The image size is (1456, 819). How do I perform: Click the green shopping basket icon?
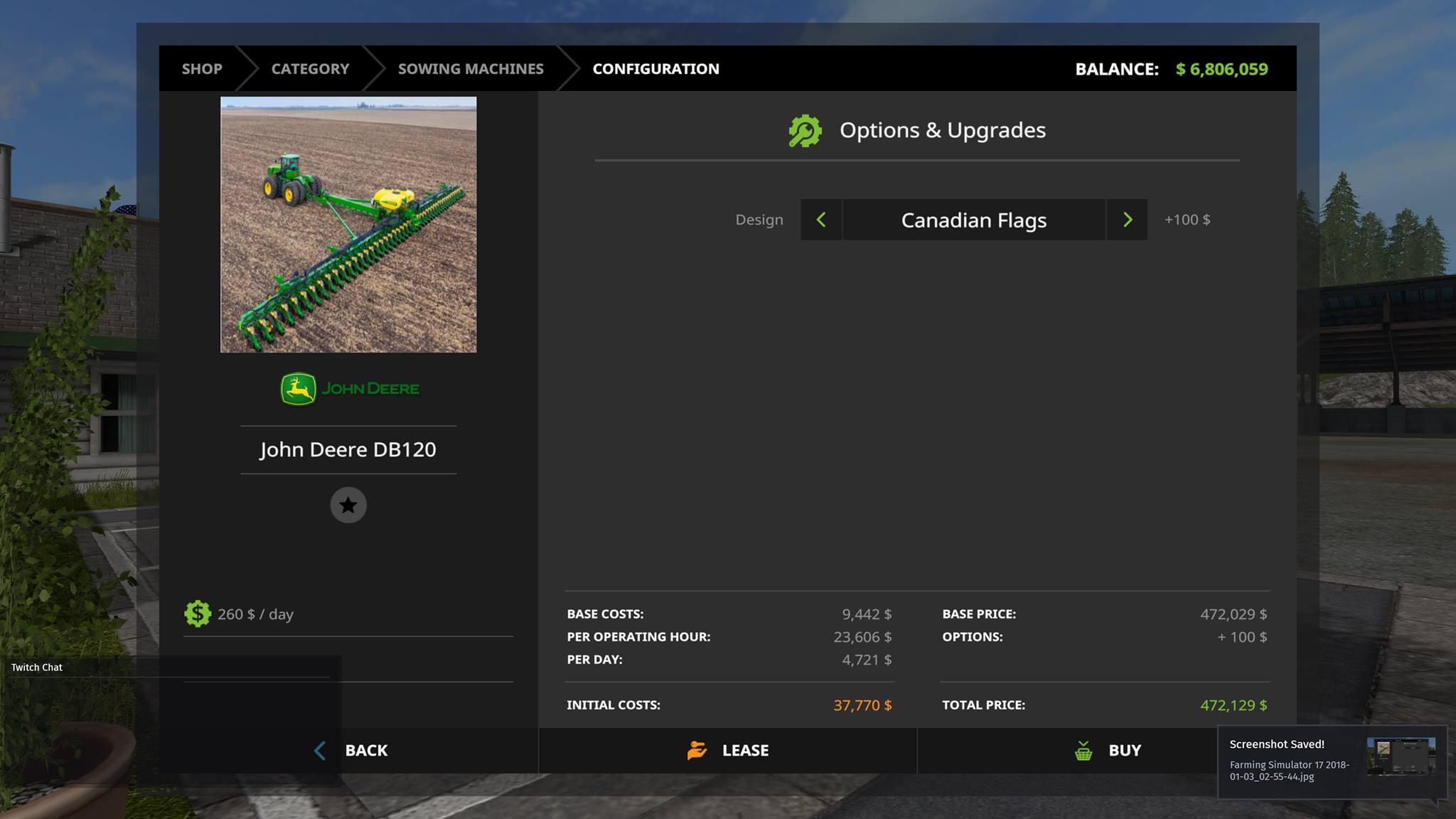pos(1083,751)
